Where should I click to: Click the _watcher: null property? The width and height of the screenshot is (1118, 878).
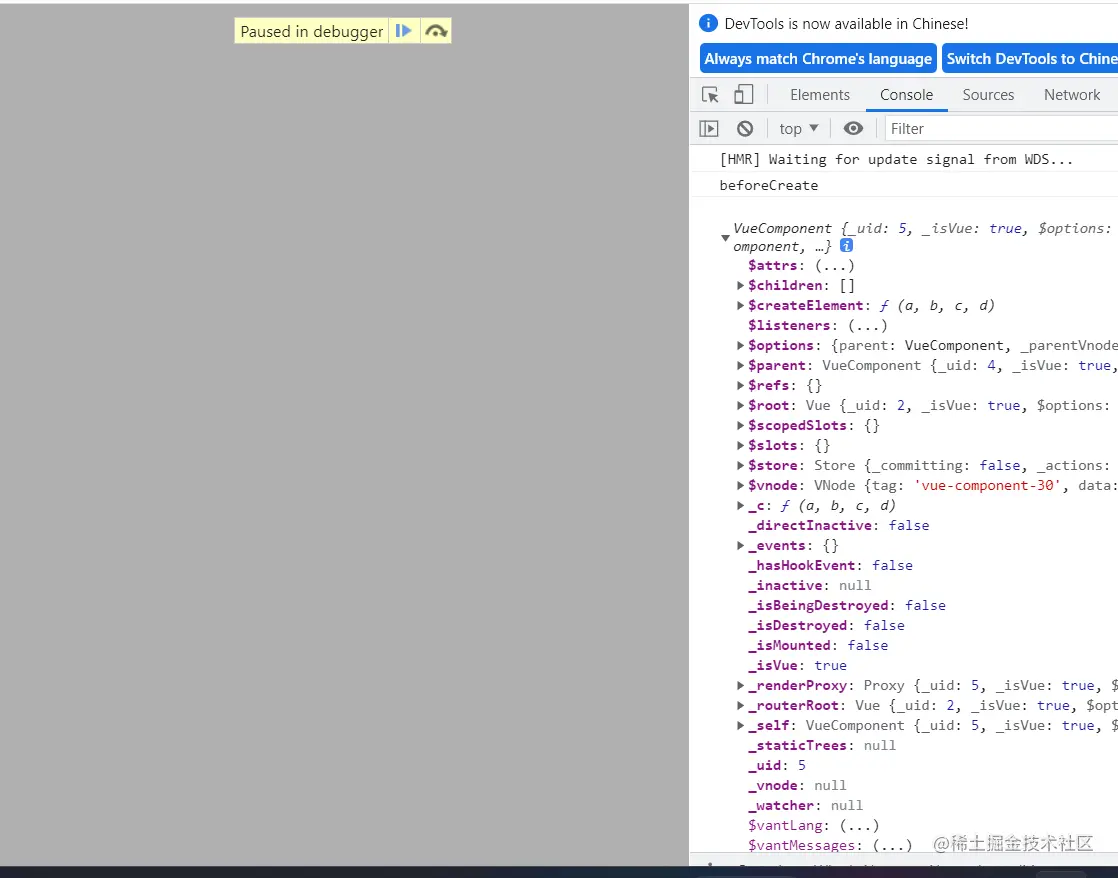pyautogui.click(x=805, y=805)
